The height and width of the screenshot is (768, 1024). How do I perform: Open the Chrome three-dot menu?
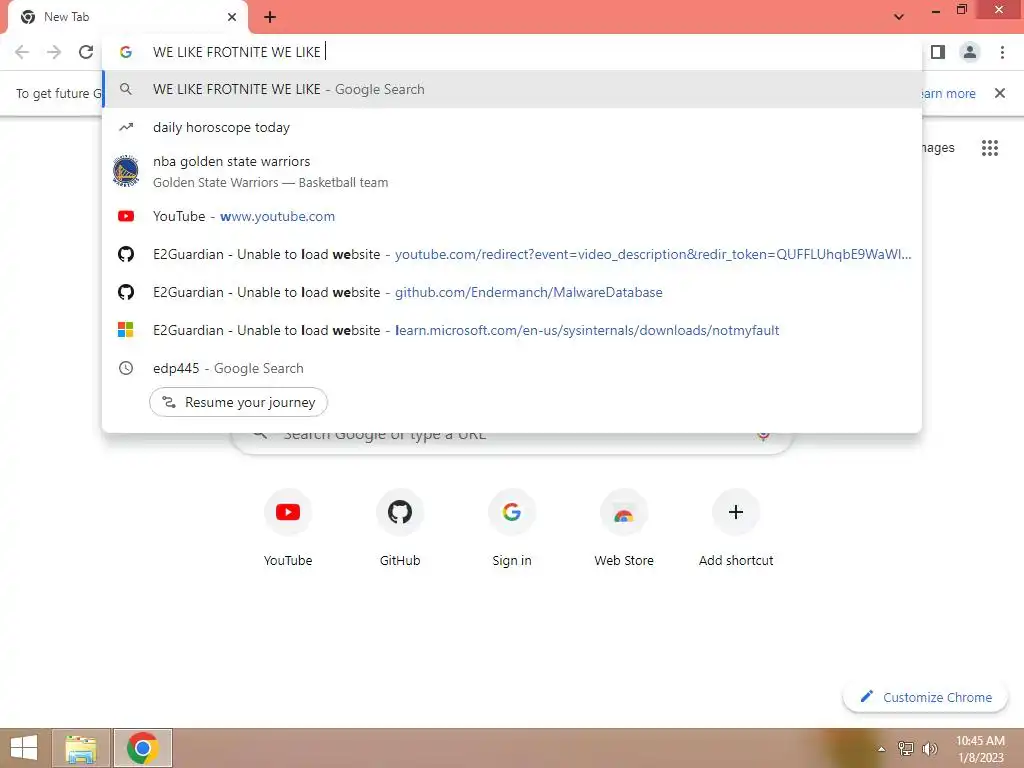click(1002, 52)
